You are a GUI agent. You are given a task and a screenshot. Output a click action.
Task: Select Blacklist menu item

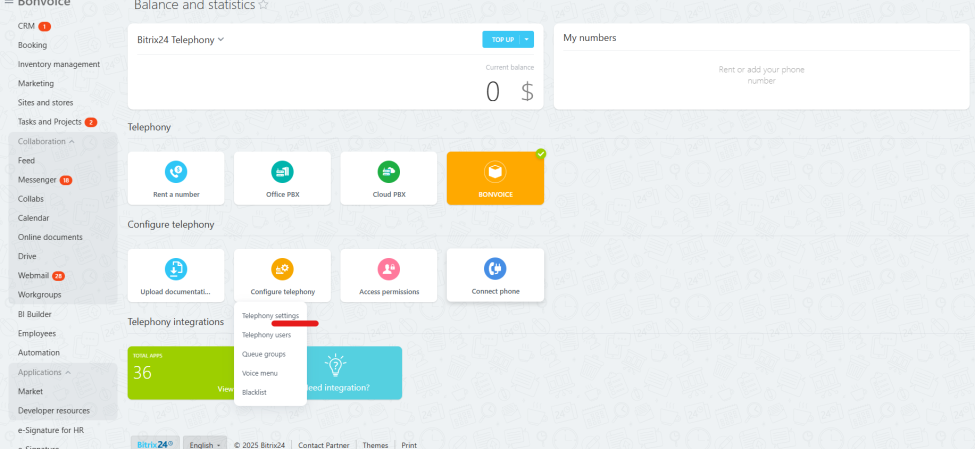[254, 392]
